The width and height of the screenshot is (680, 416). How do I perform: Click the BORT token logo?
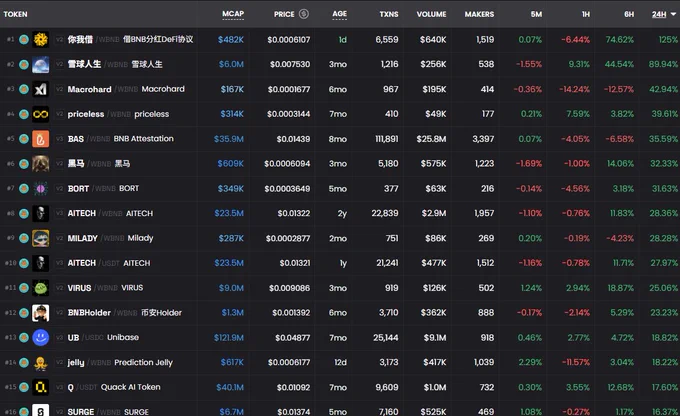pos(40,188)
